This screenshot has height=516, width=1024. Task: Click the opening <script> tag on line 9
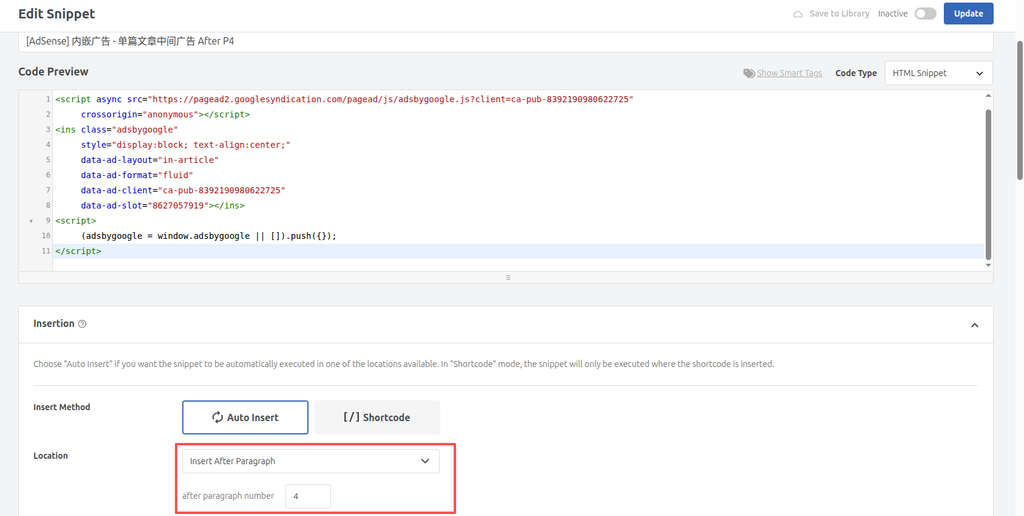tap(76, 221)
